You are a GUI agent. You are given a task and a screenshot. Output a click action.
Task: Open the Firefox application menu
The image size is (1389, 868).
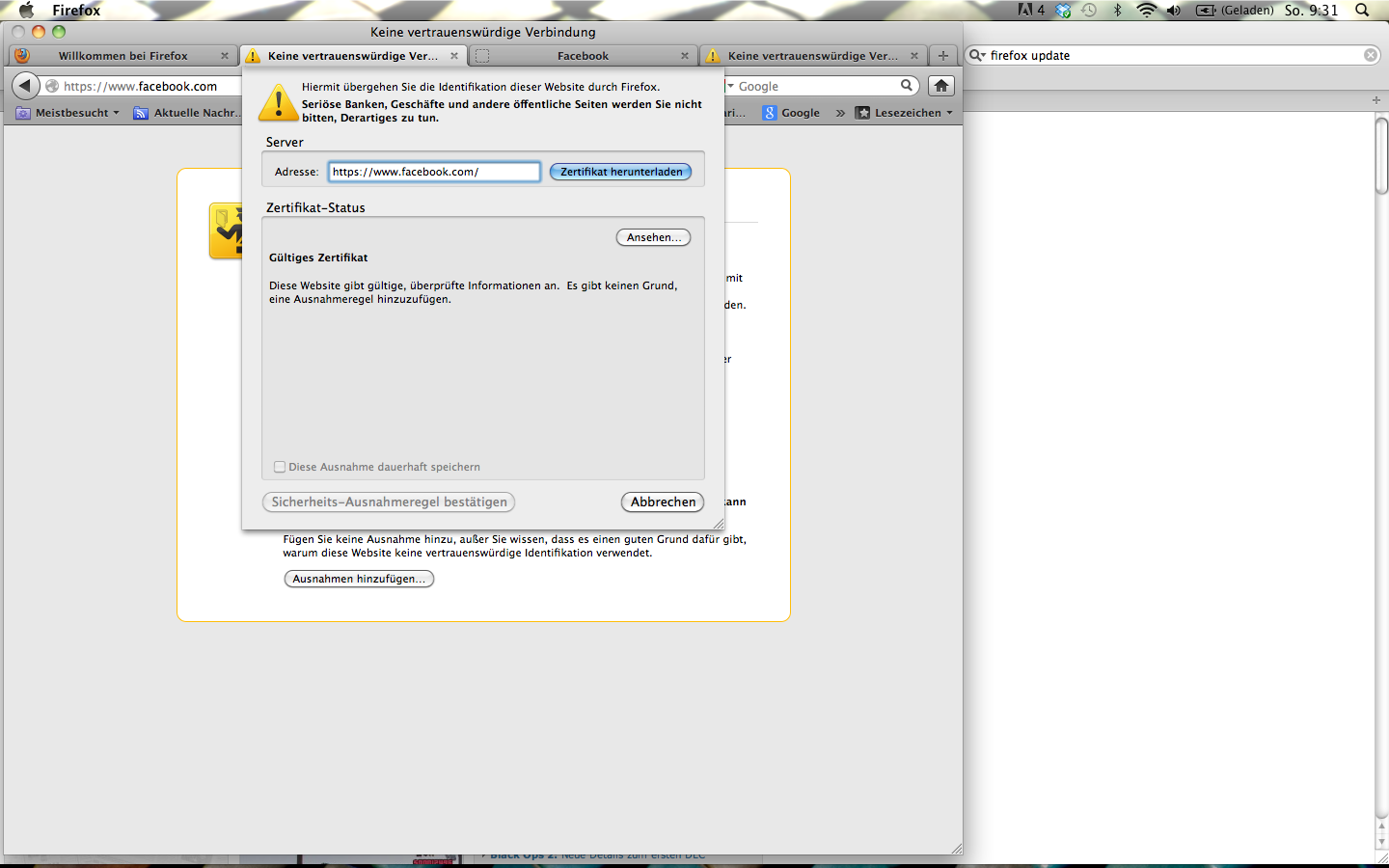(x=76, y=10)
